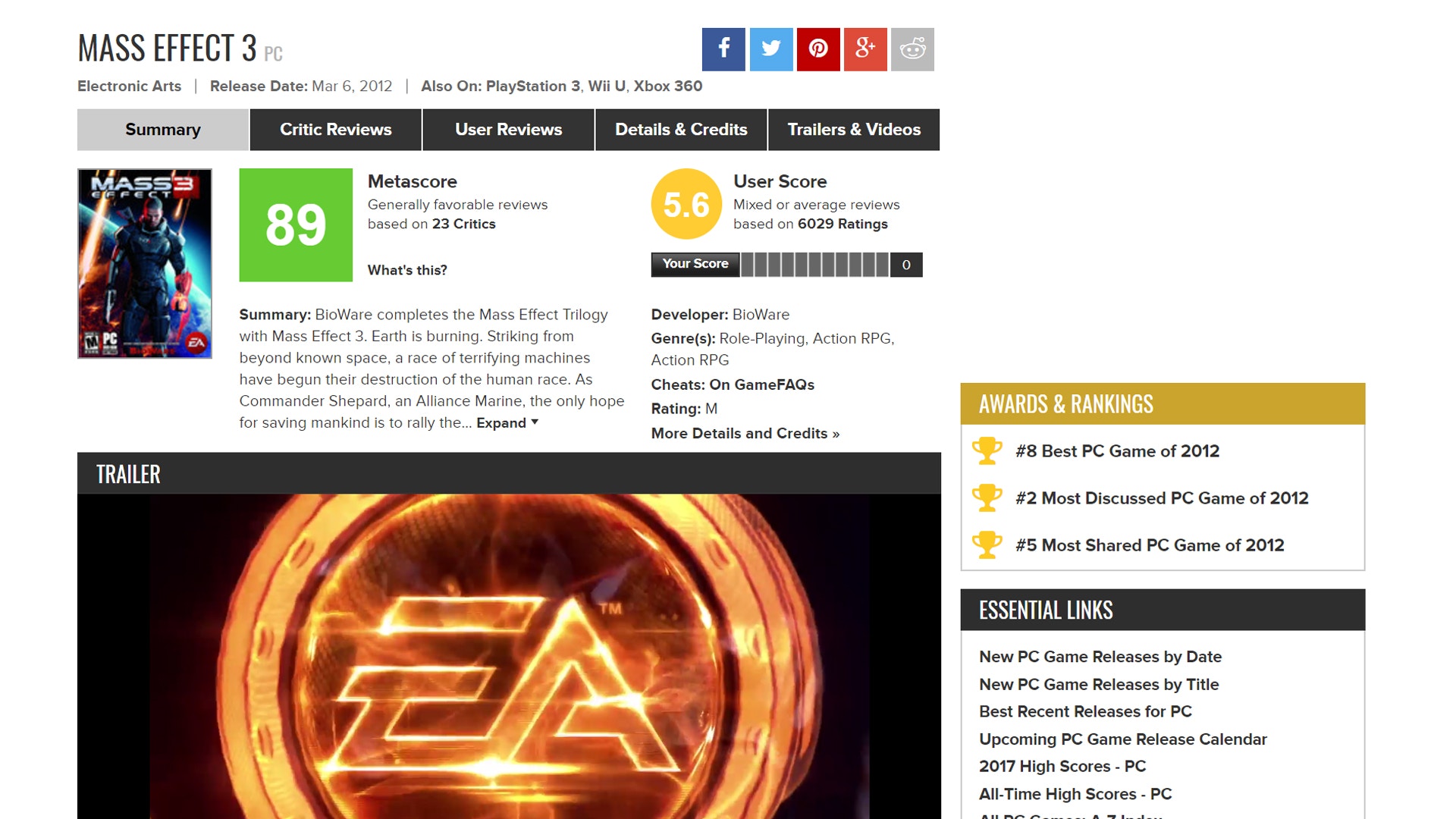Viewport: 1456px width, 819px height.
Task: Click the EA trailer video
Action: click(509, 657)
